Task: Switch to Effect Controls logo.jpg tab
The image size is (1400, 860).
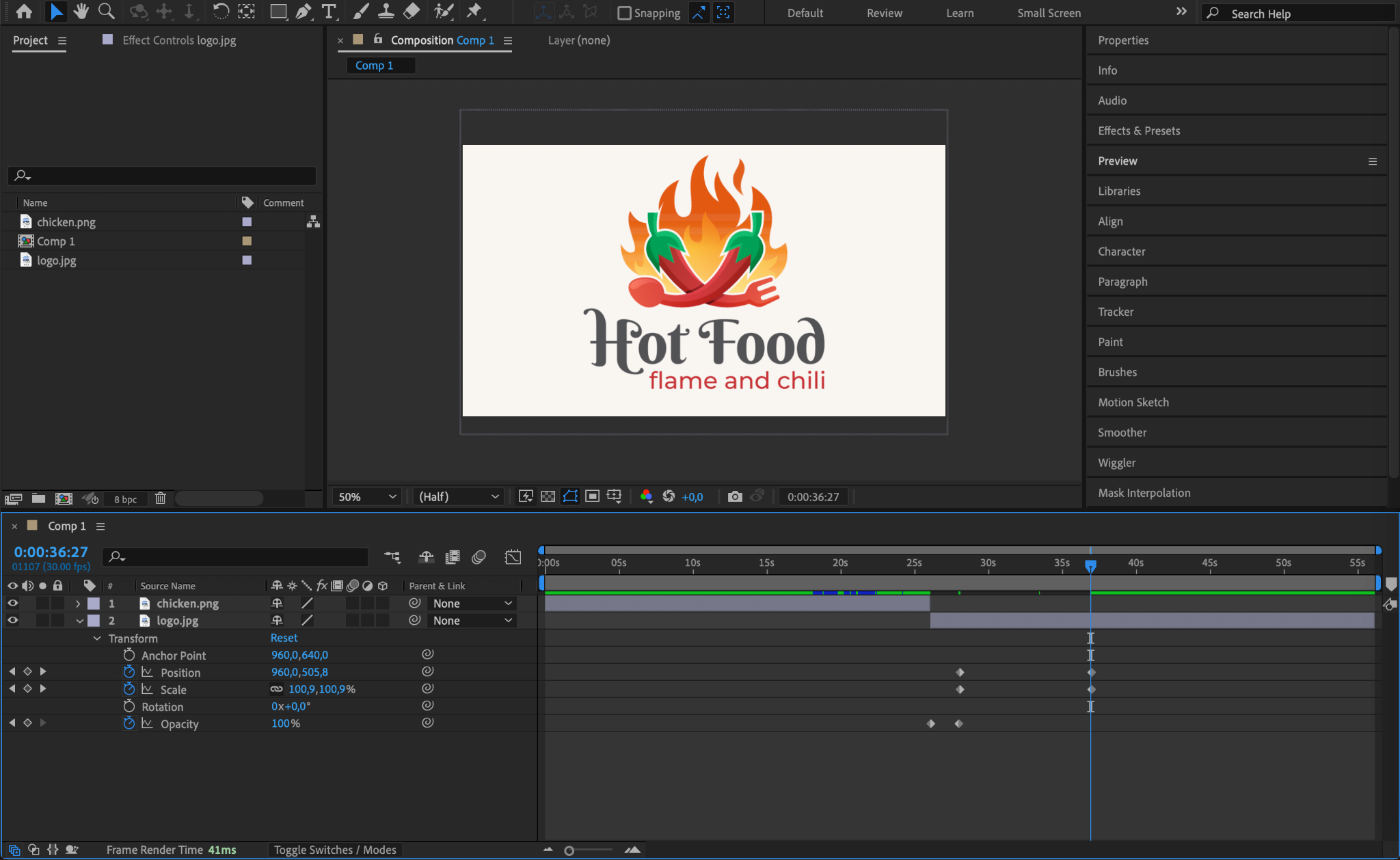Action: coord(179,40)
